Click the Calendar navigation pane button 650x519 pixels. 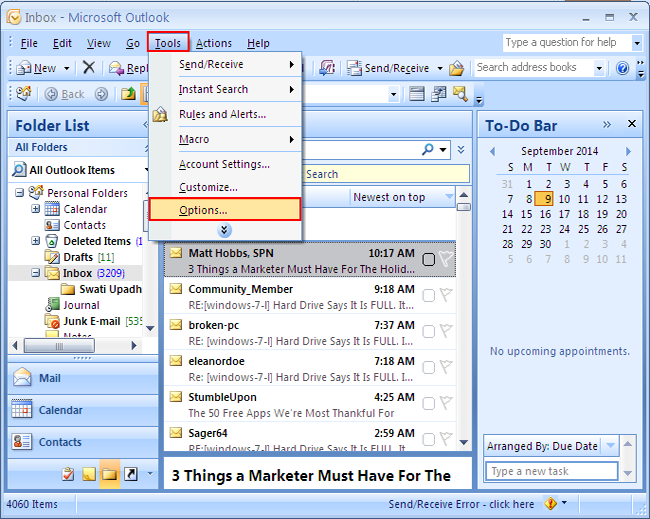[83, 410]
